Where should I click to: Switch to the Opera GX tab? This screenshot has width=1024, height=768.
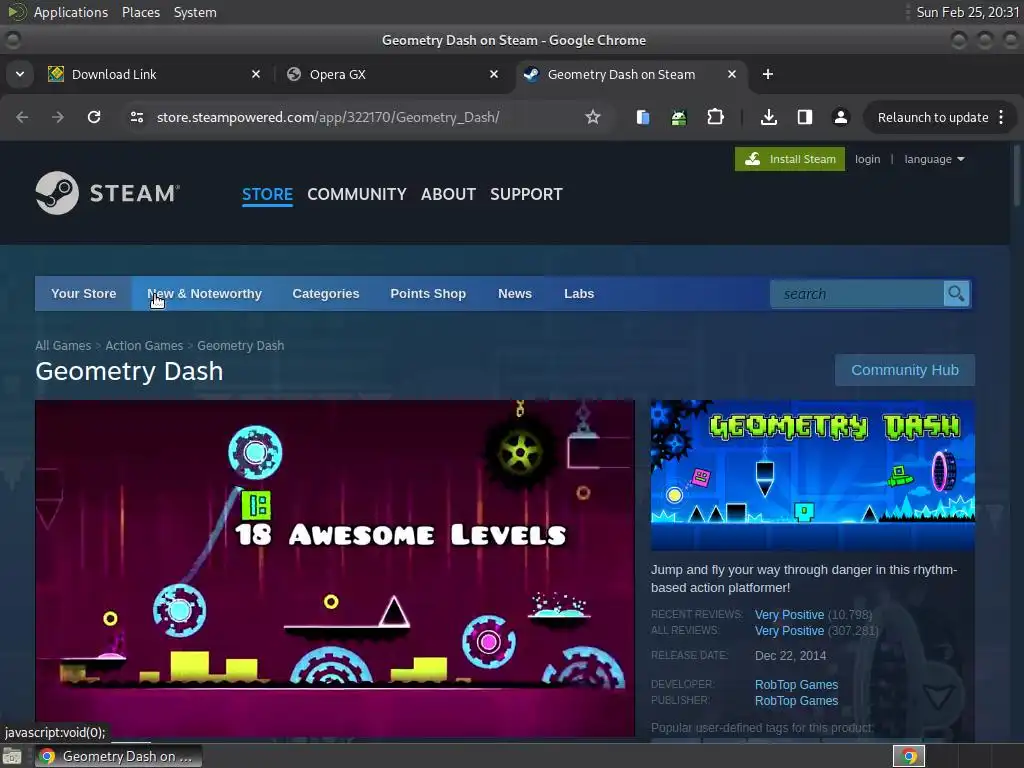[393, 74]
